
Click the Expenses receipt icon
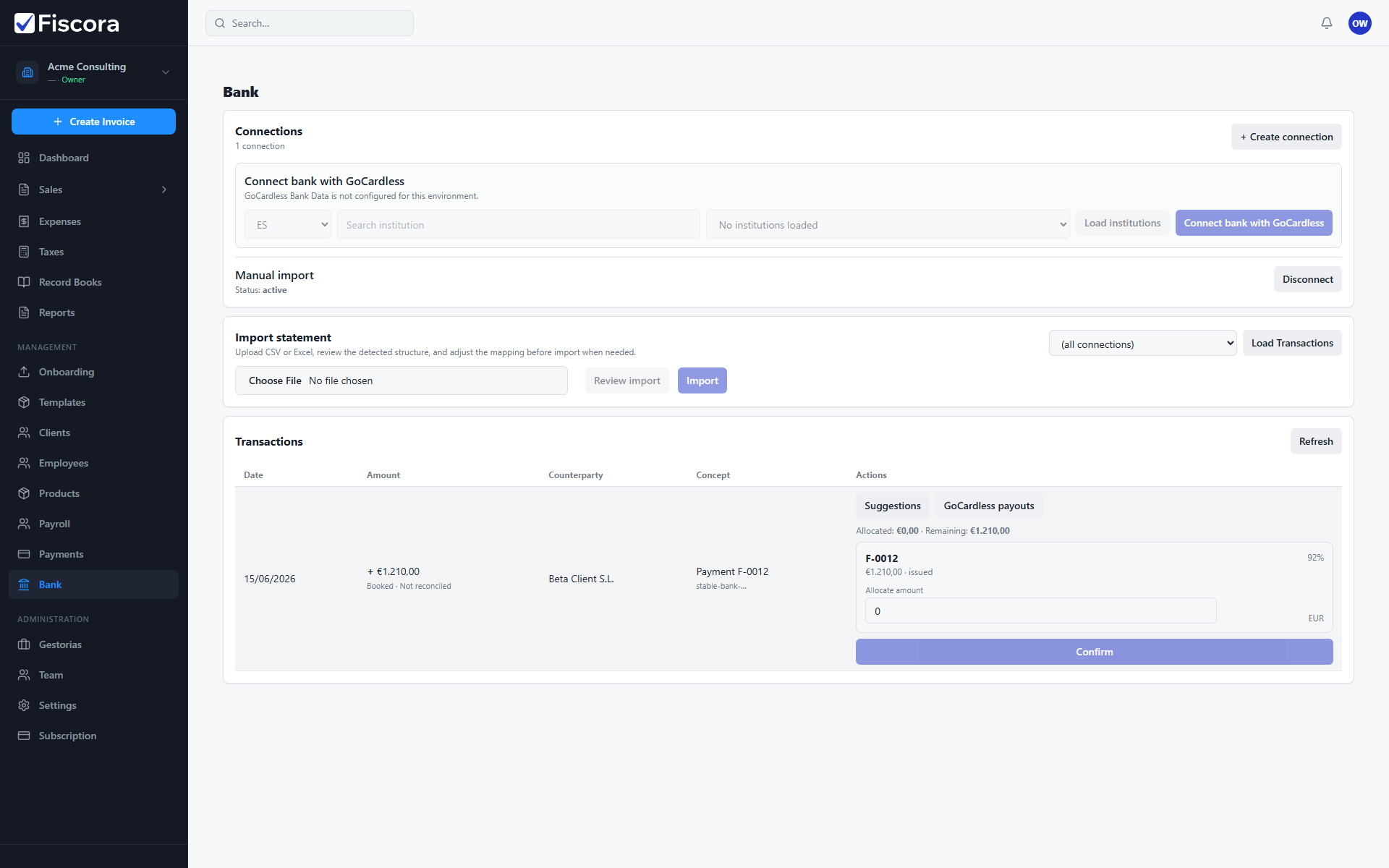pos(24,221)
